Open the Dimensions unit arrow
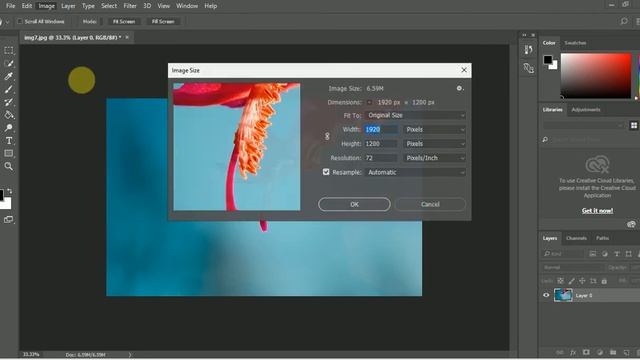 point(369,102)
